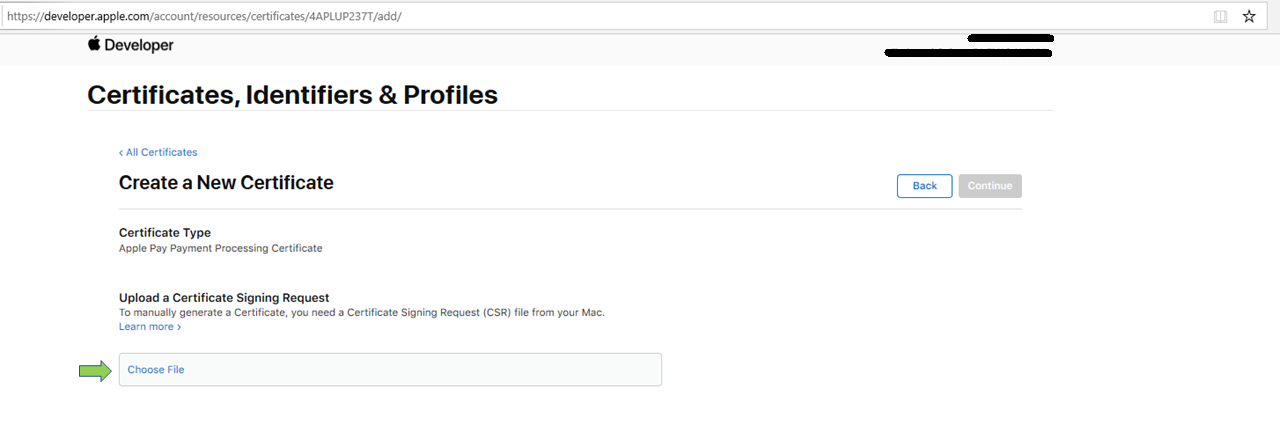The image size is (1280, 440).
Task: Click the Certificate Type label
Action: (x=165, y=233)
